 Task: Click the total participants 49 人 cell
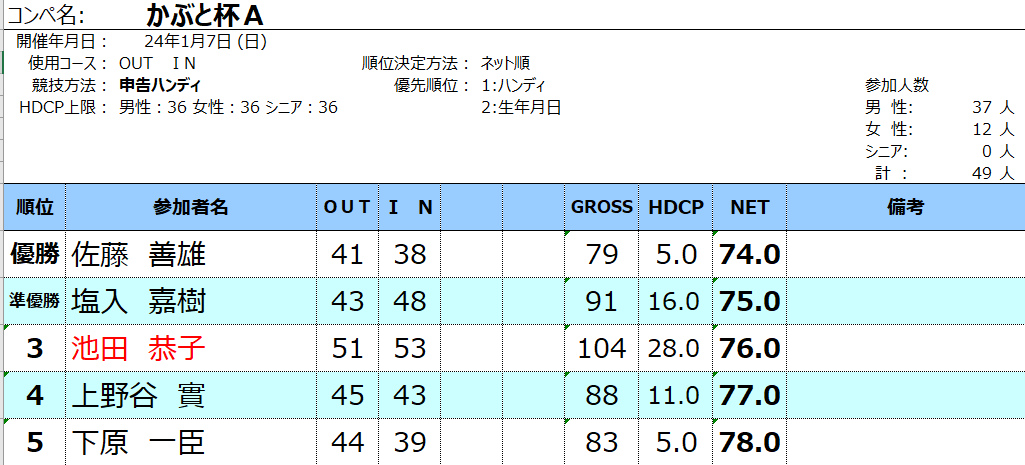[x=992, y=173]
